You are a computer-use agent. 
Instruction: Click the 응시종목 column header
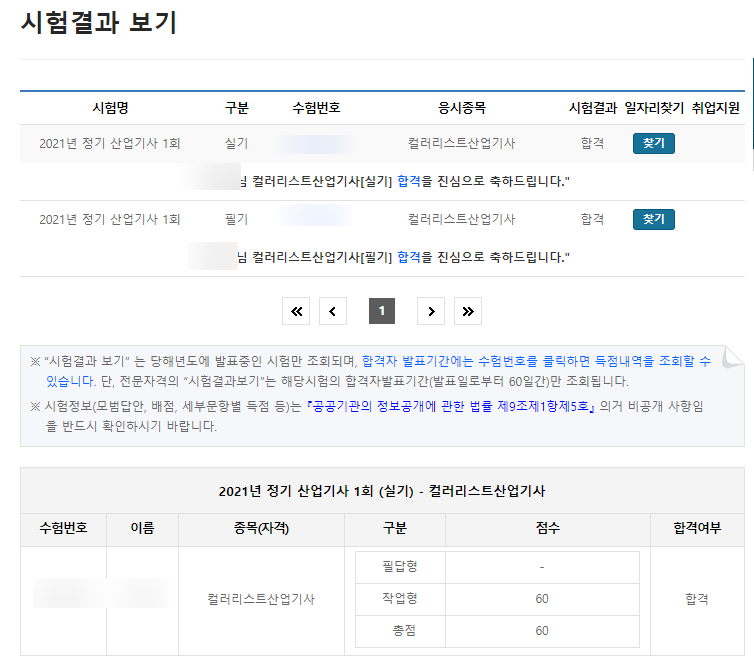pos(462,108)
